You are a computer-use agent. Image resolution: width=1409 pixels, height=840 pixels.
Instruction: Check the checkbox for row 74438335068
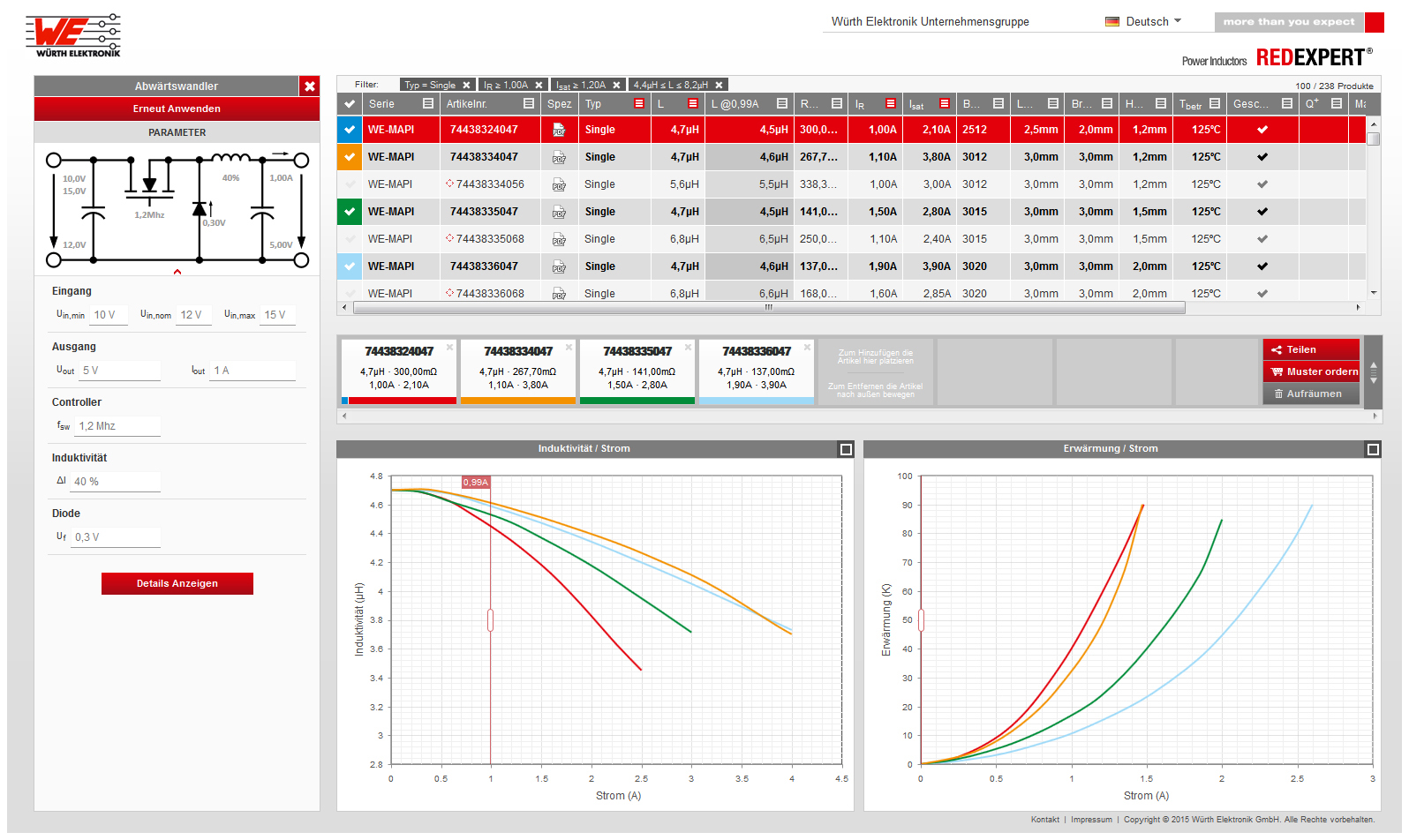[350, 239]
